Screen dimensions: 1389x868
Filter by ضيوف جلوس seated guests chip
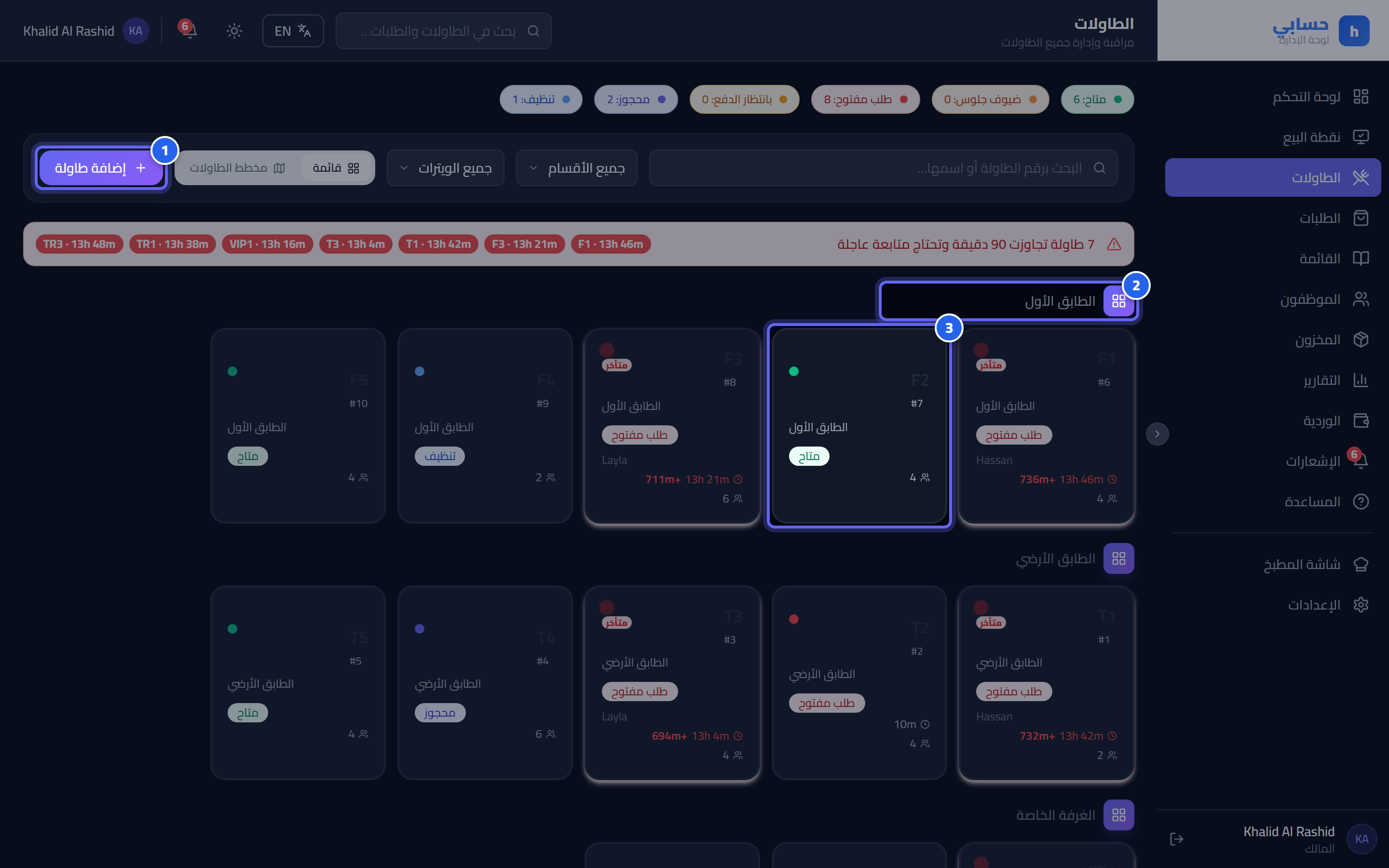pyautogui.click(x=990, y=99)
